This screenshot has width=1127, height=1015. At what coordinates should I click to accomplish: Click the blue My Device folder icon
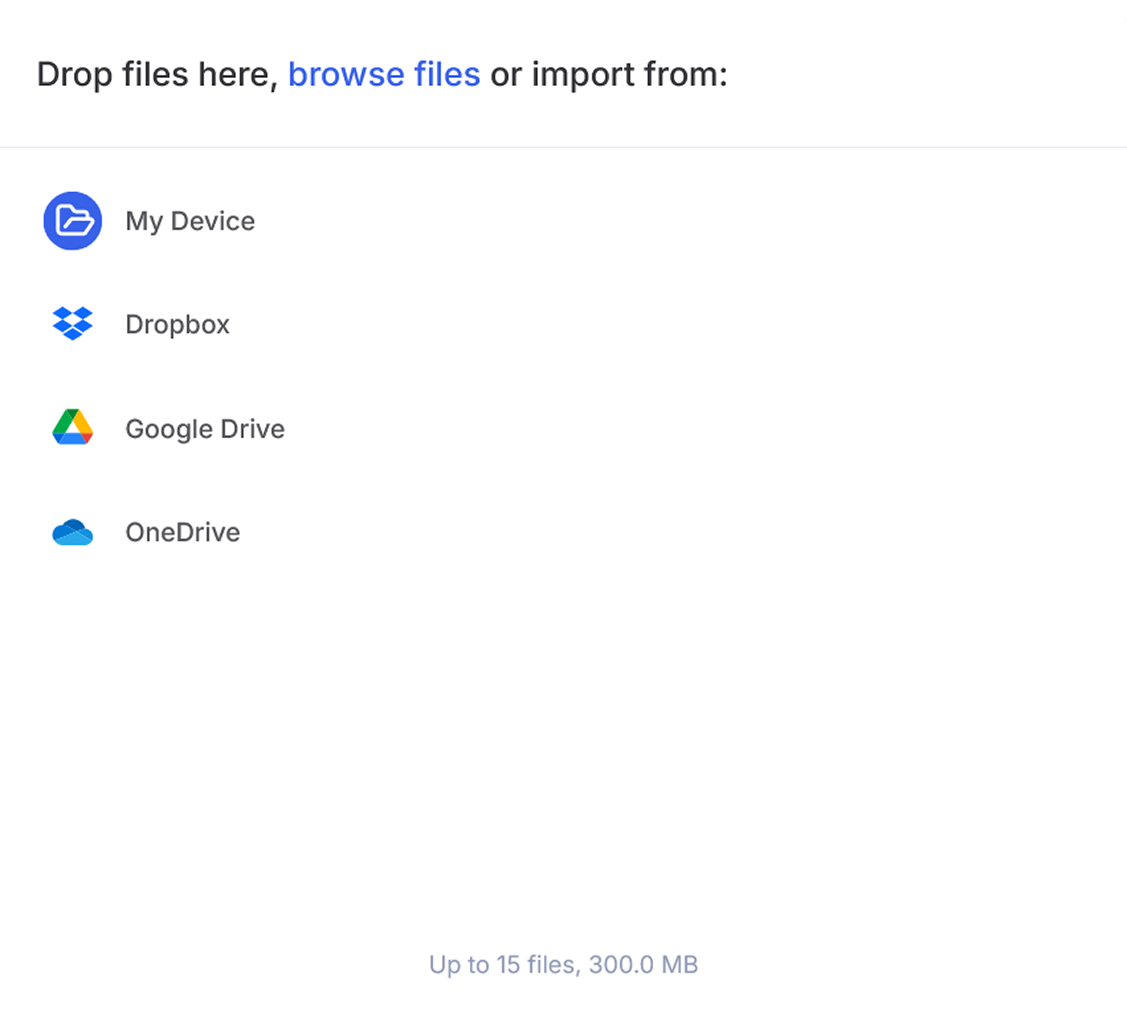pyautogui.click(x=72, y=221)
